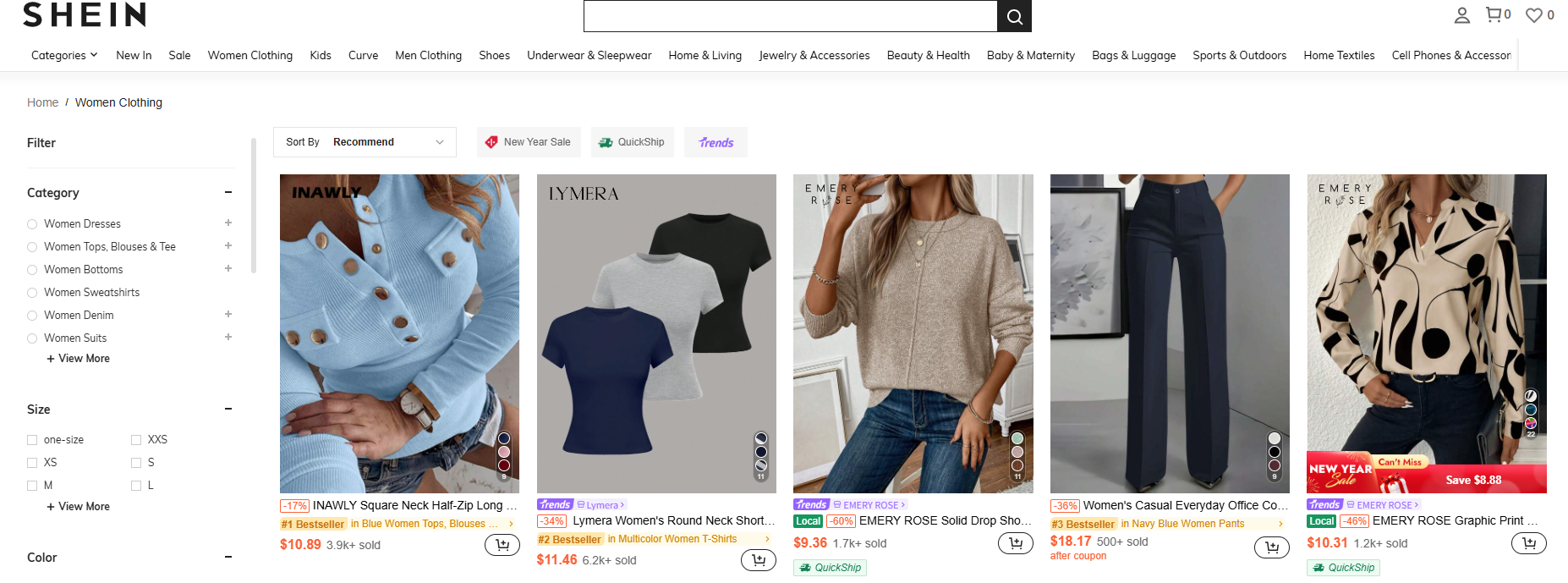Open the Shoes menu
The image size is (1568, 583).
pos(494,55)
